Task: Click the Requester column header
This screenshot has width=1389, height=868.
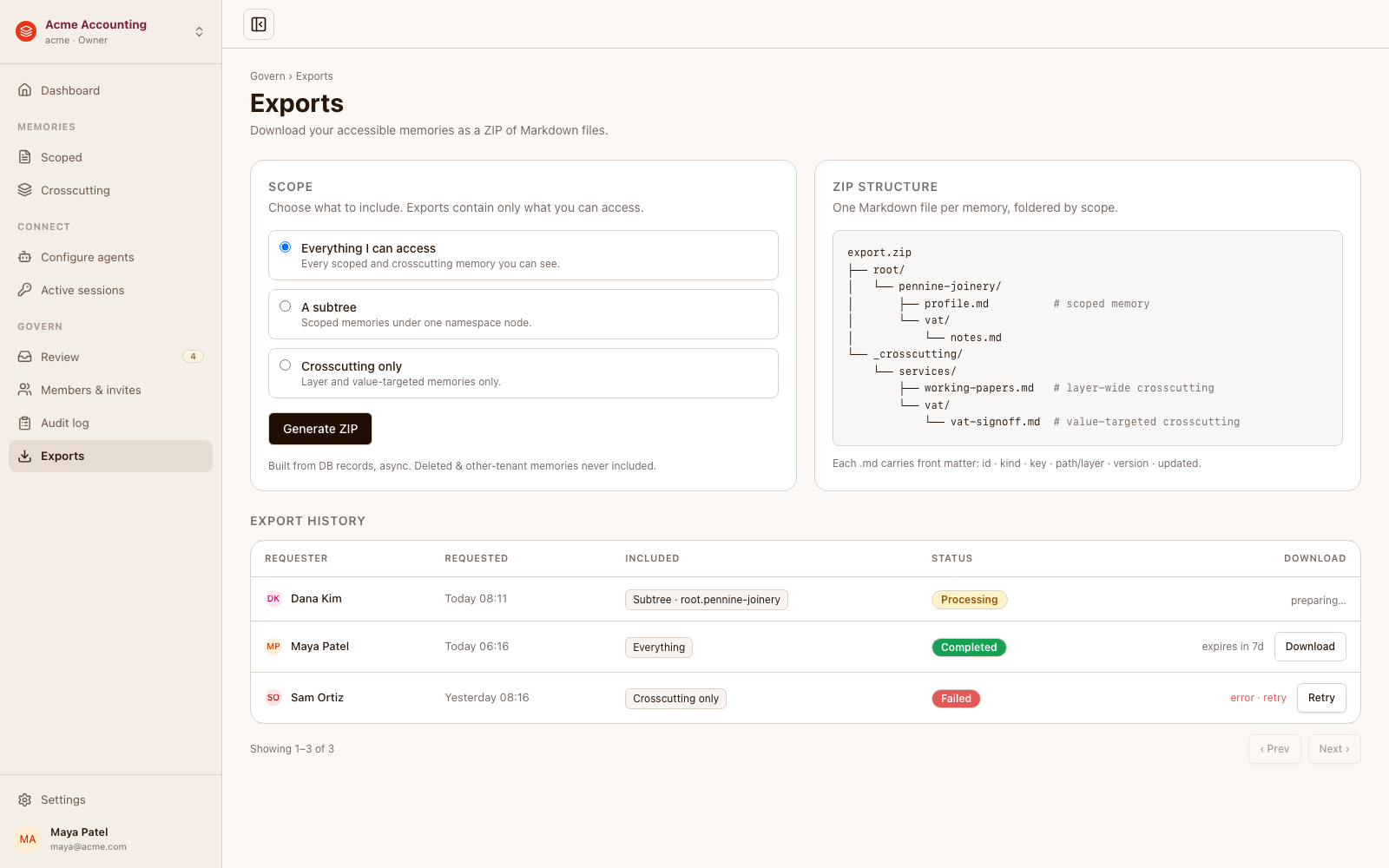Action: [x=296, y=558]
